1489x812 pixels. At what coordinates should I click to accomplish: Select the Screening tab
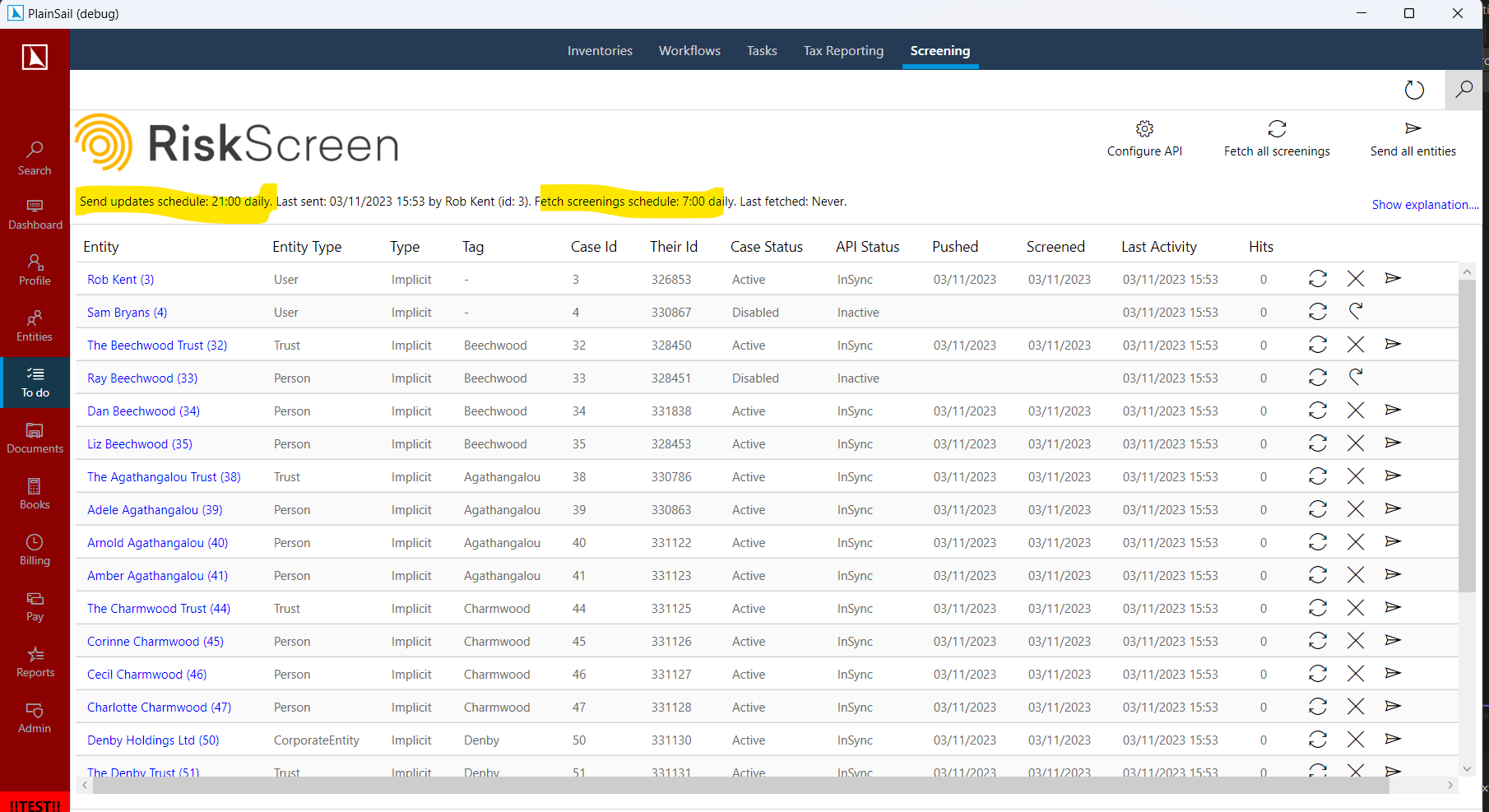pyautogui.click(x=940, y=51)
